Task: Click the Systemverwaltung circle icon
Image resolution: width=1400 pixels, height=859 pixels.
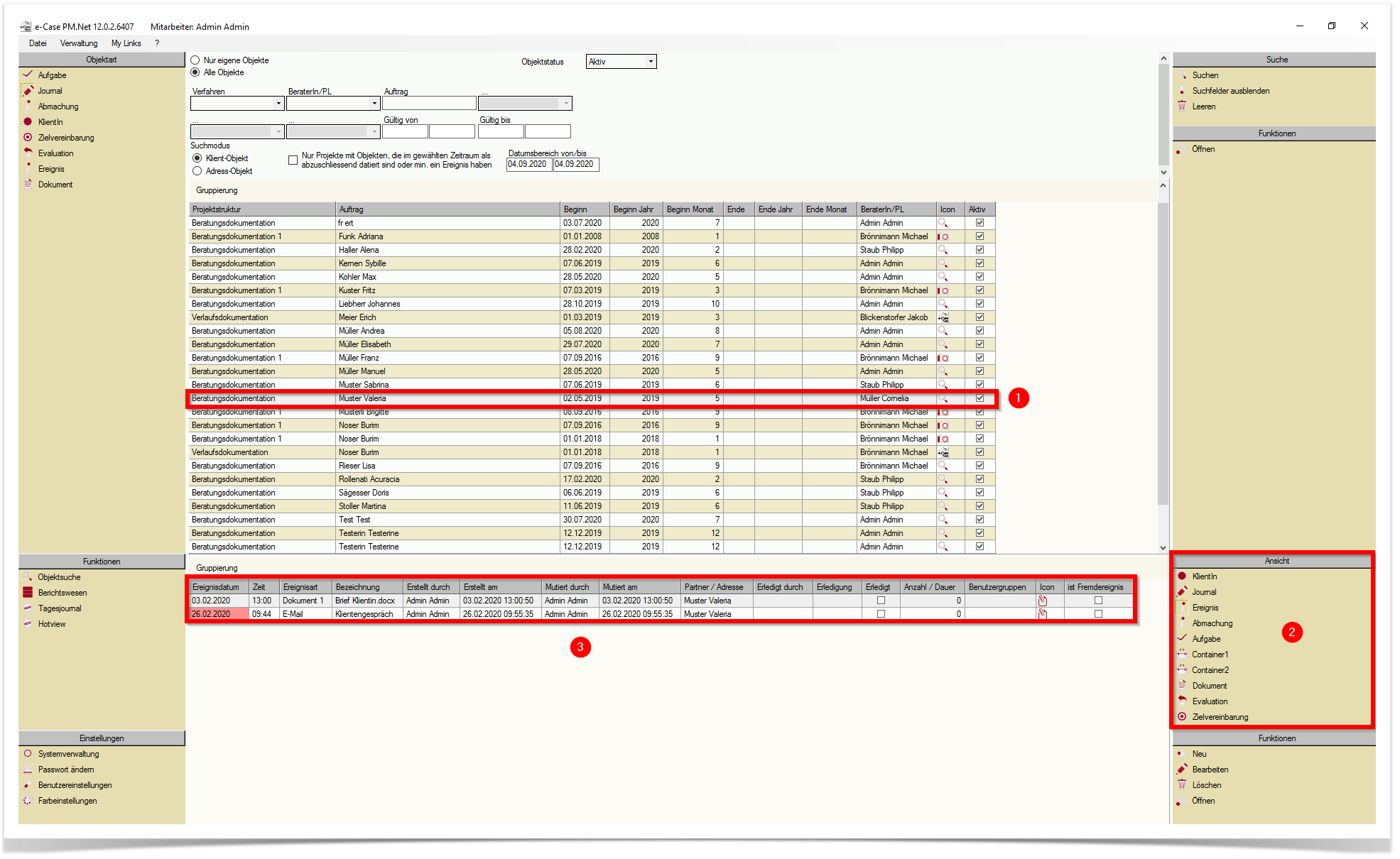Action: pos(28,753)
